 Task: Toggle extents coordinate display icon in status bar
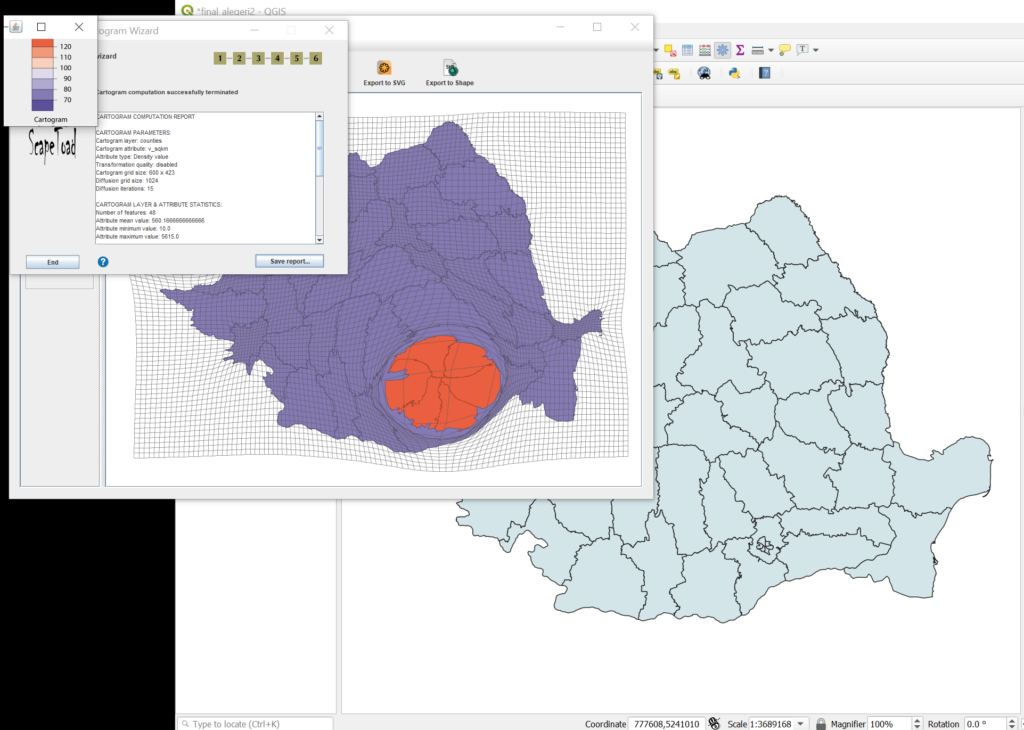[x=714, y=723]
